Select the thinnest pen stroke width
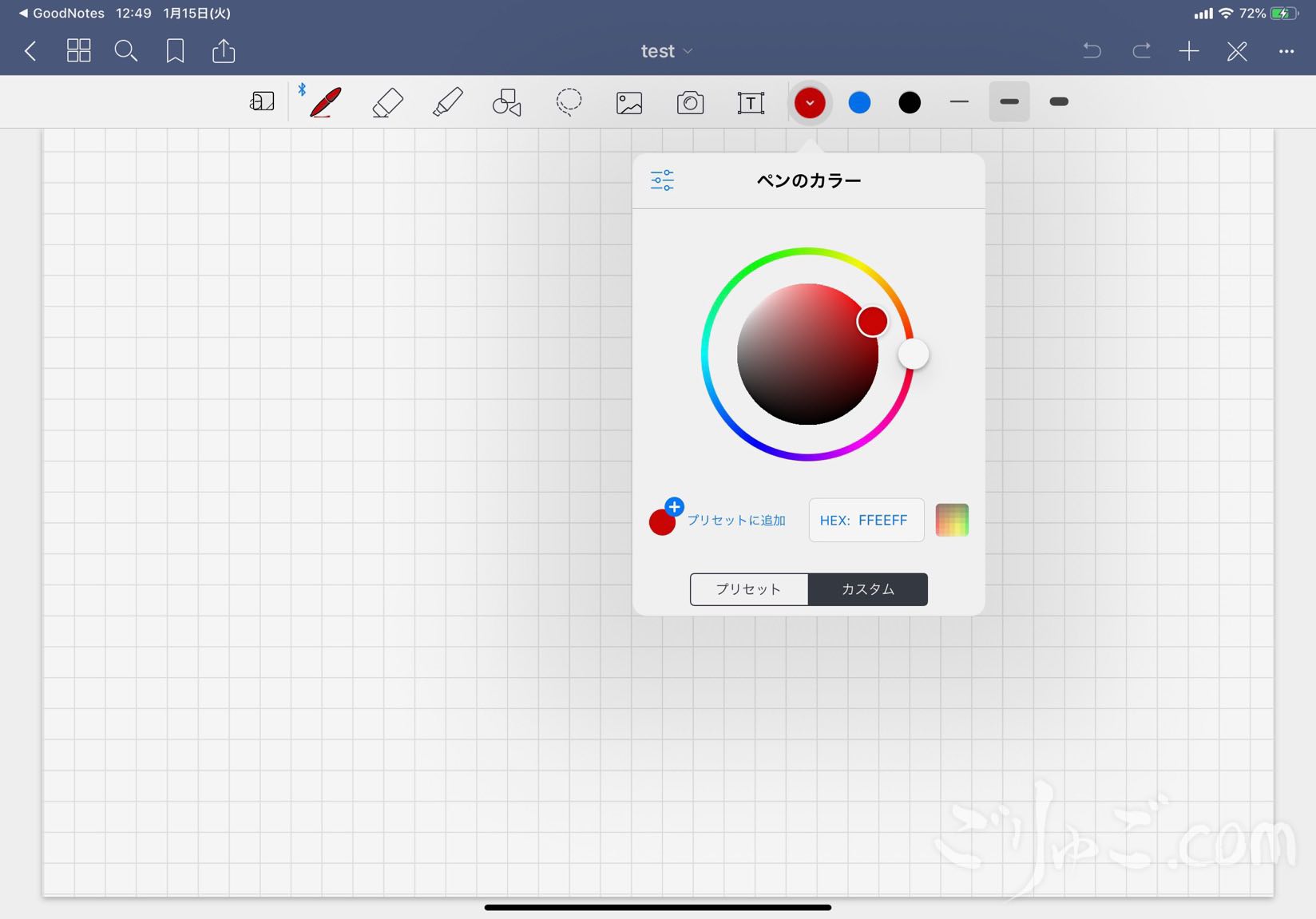Image resolution: width=1316 pixels, height=919 pixels. pos(959,102)
